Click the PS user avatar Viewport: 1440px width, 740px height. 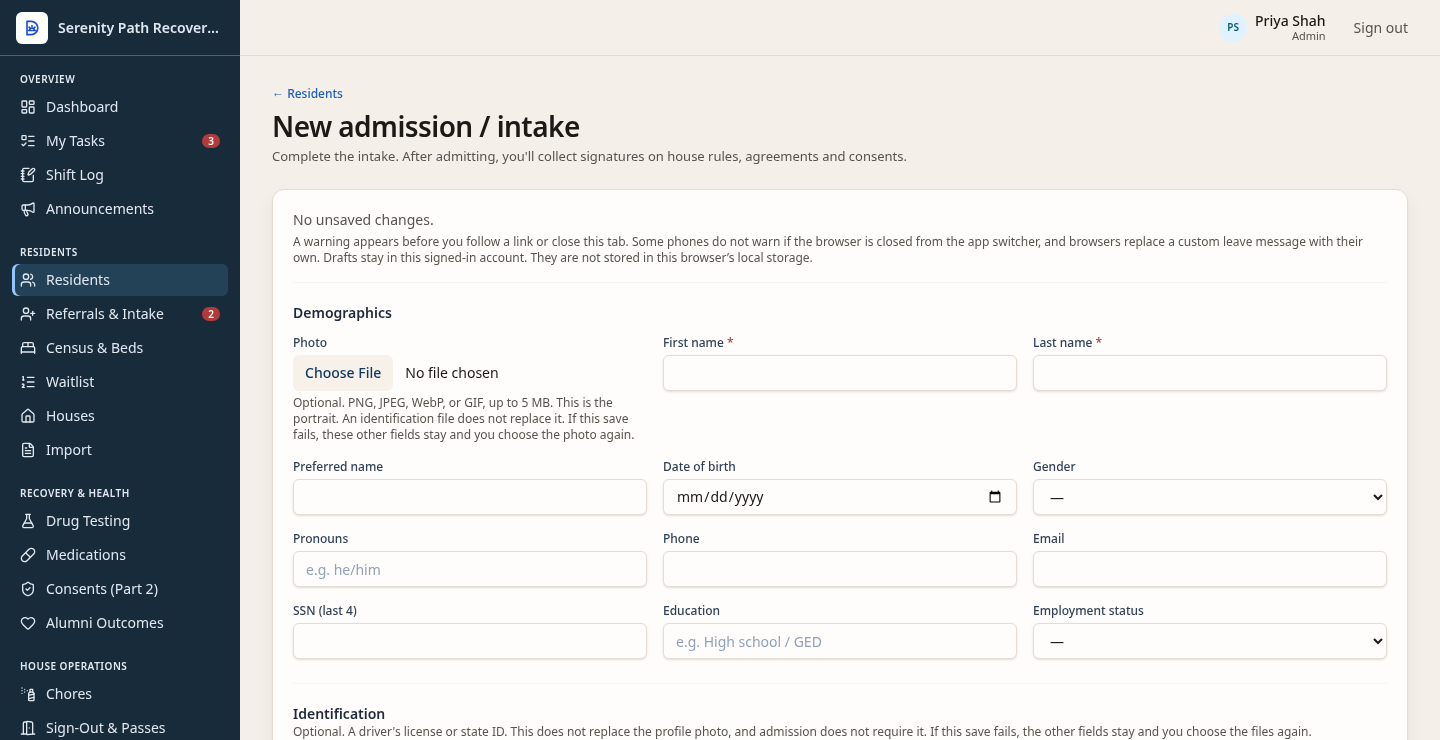coord(1233,27)
